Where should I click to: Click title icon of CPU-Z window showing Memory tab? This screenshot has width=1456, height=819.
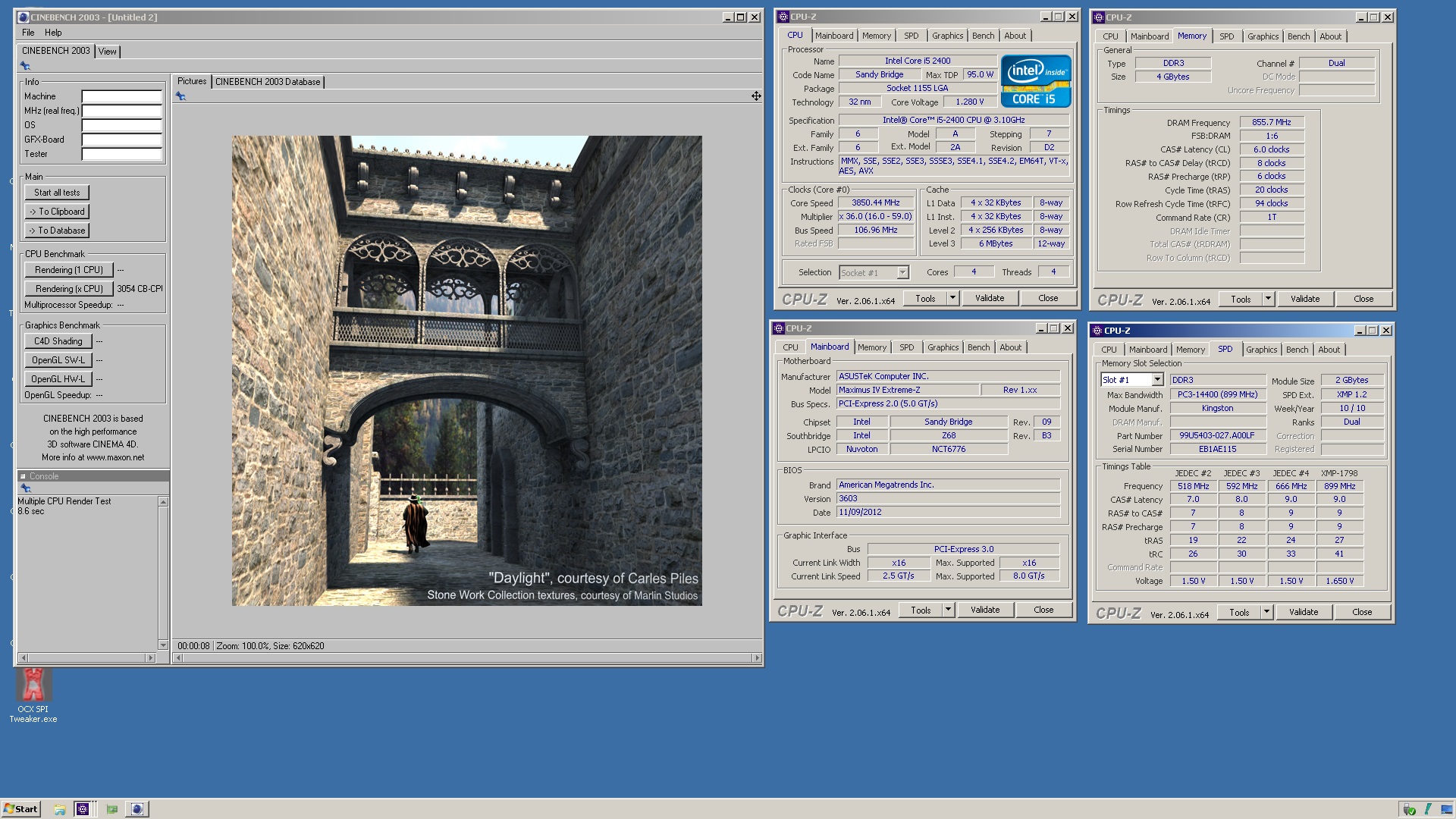[x=1099, y=17]
